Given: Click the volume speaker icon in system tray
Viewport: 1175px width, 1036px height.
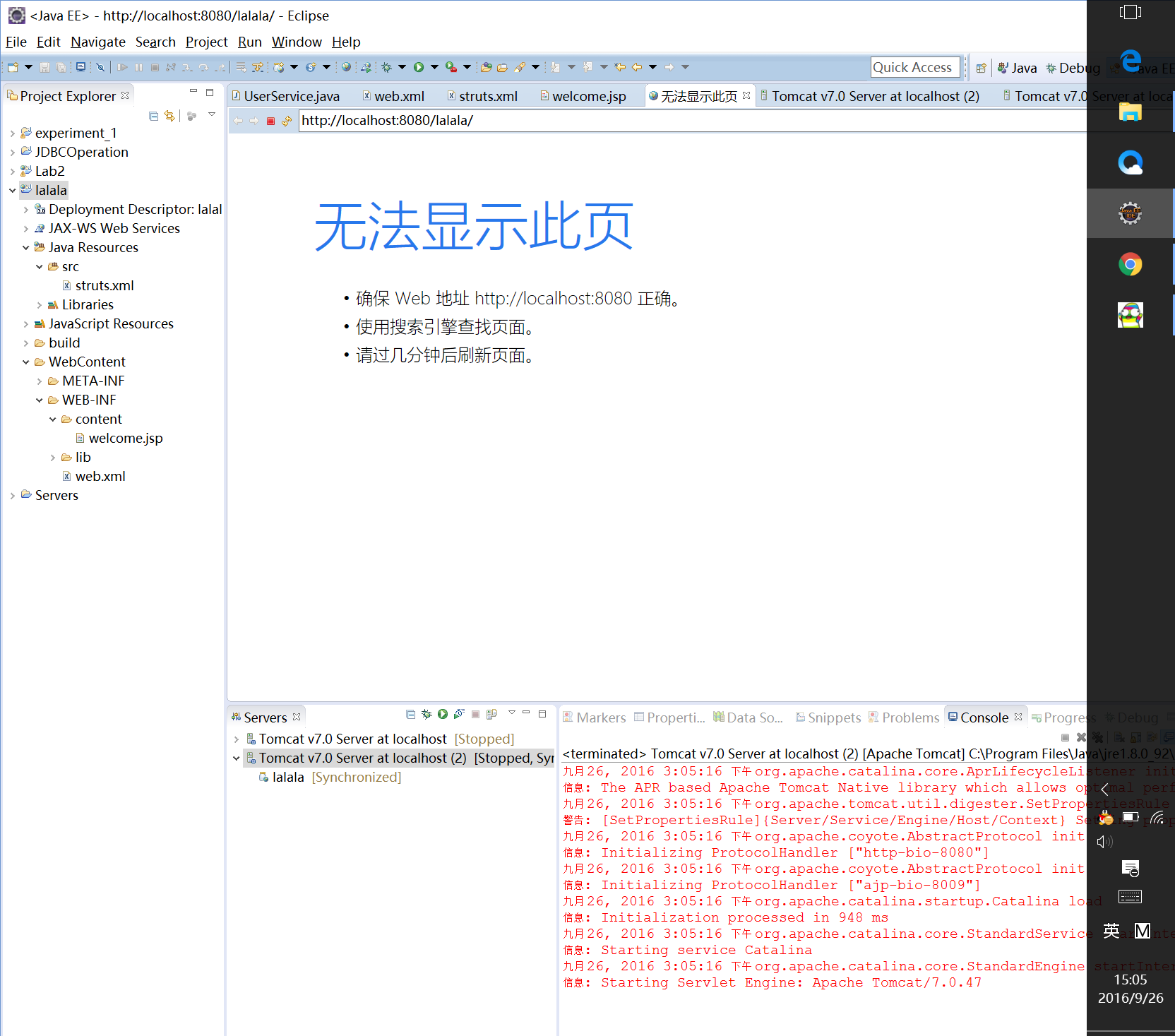Looking at the screenshot, I should pos(1104,842).
